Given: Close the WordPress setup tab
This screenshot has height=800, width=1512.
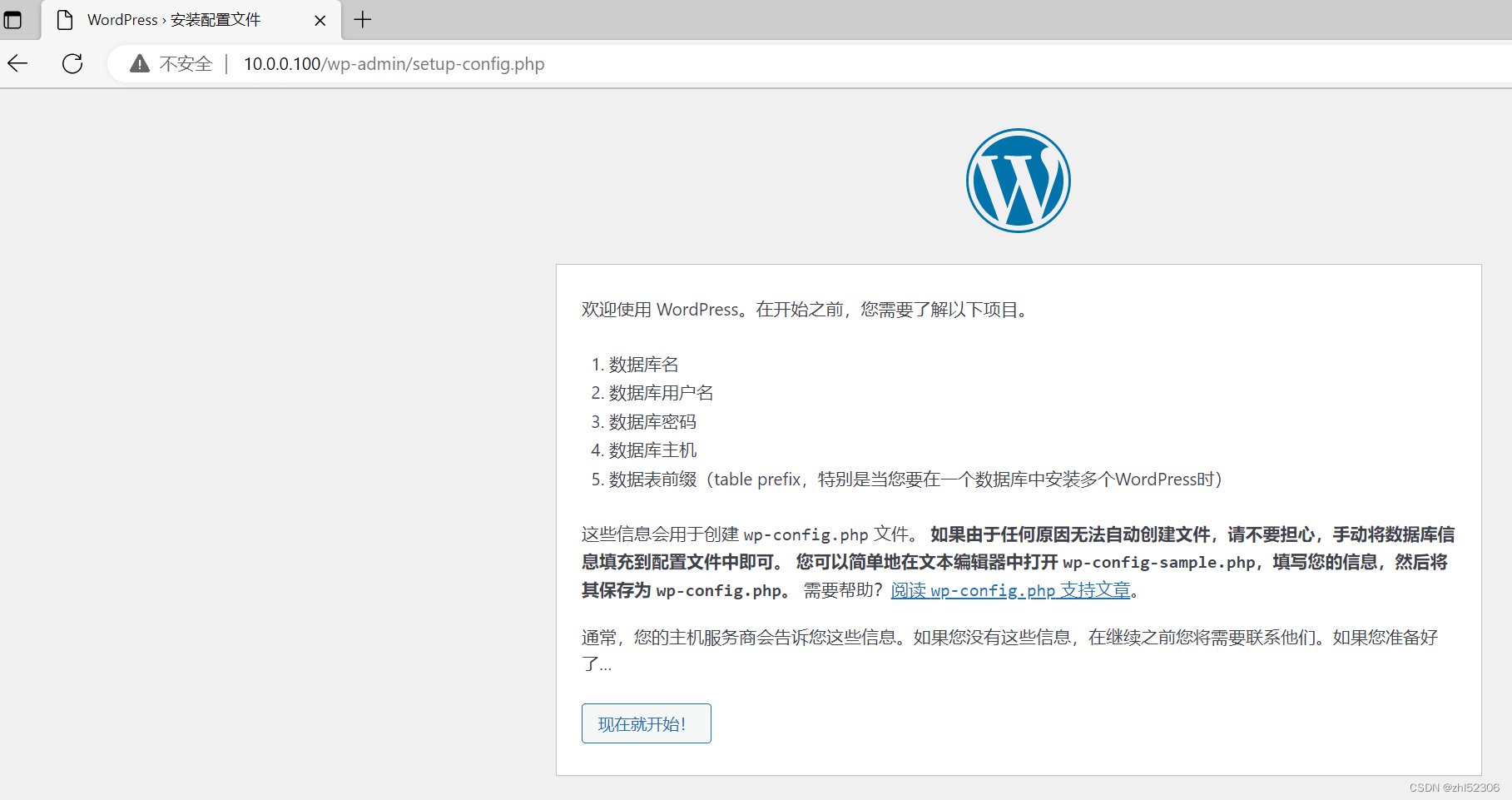Looking at the screenshot, I should tap(320, 20).
